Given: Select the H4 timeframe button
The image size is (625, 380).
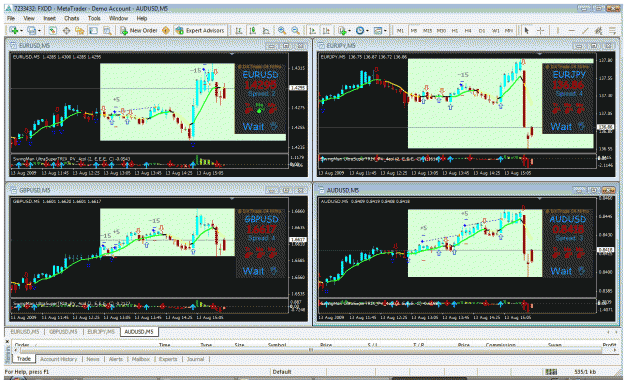Looking at the screenshot, I should (x=468, y=31).
